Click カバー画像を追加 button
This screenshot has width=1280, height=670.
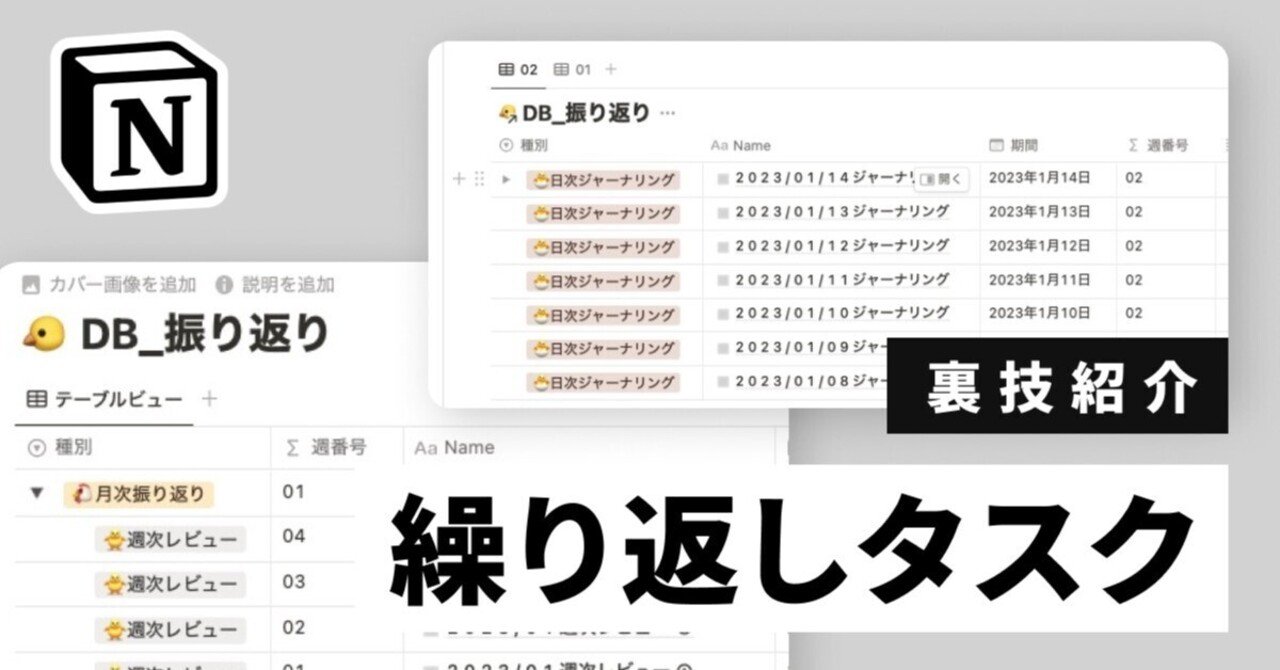tap(109, 285)
